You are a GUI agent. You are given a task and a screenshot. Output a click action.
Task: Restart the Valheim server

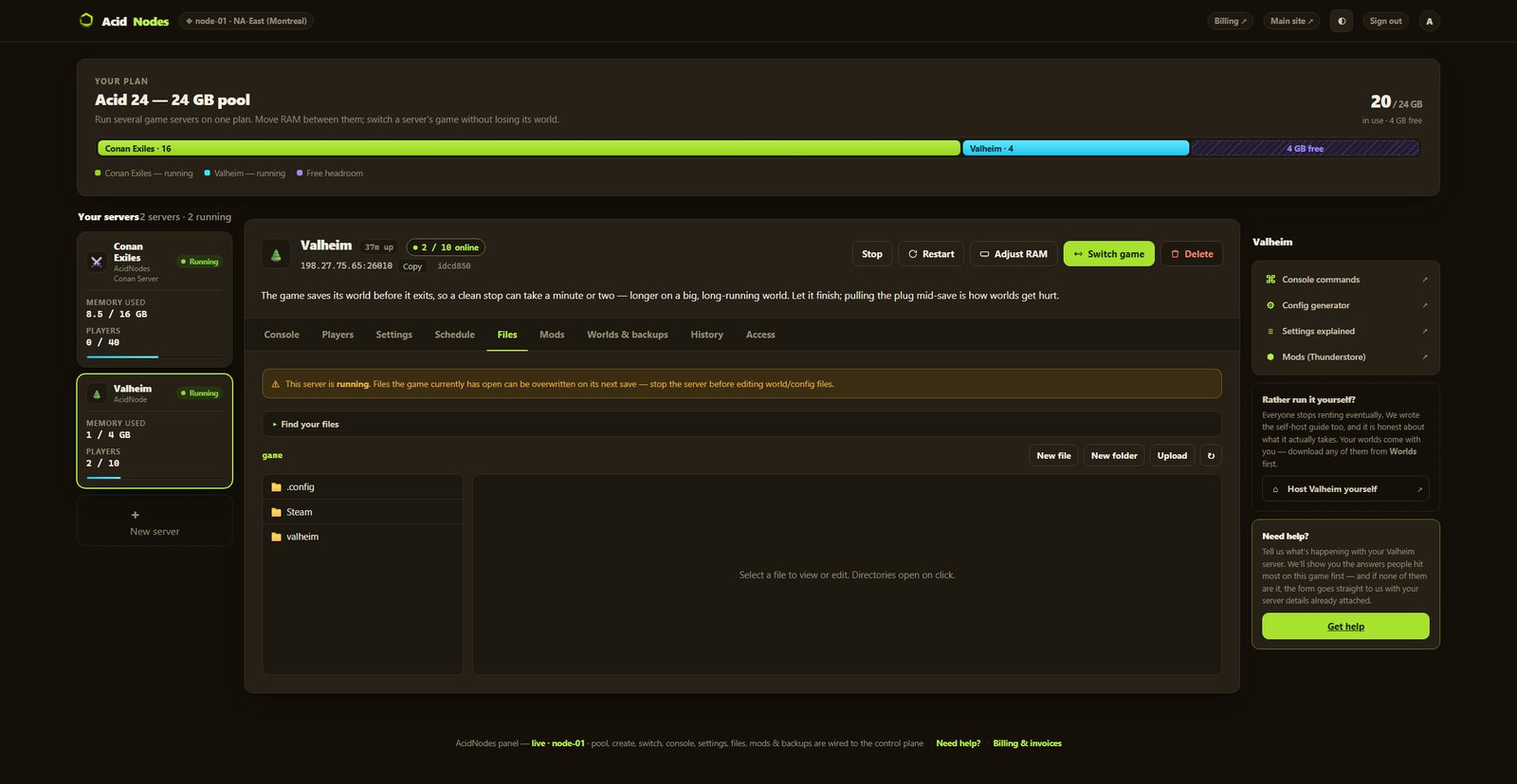[x=931, y=254]
